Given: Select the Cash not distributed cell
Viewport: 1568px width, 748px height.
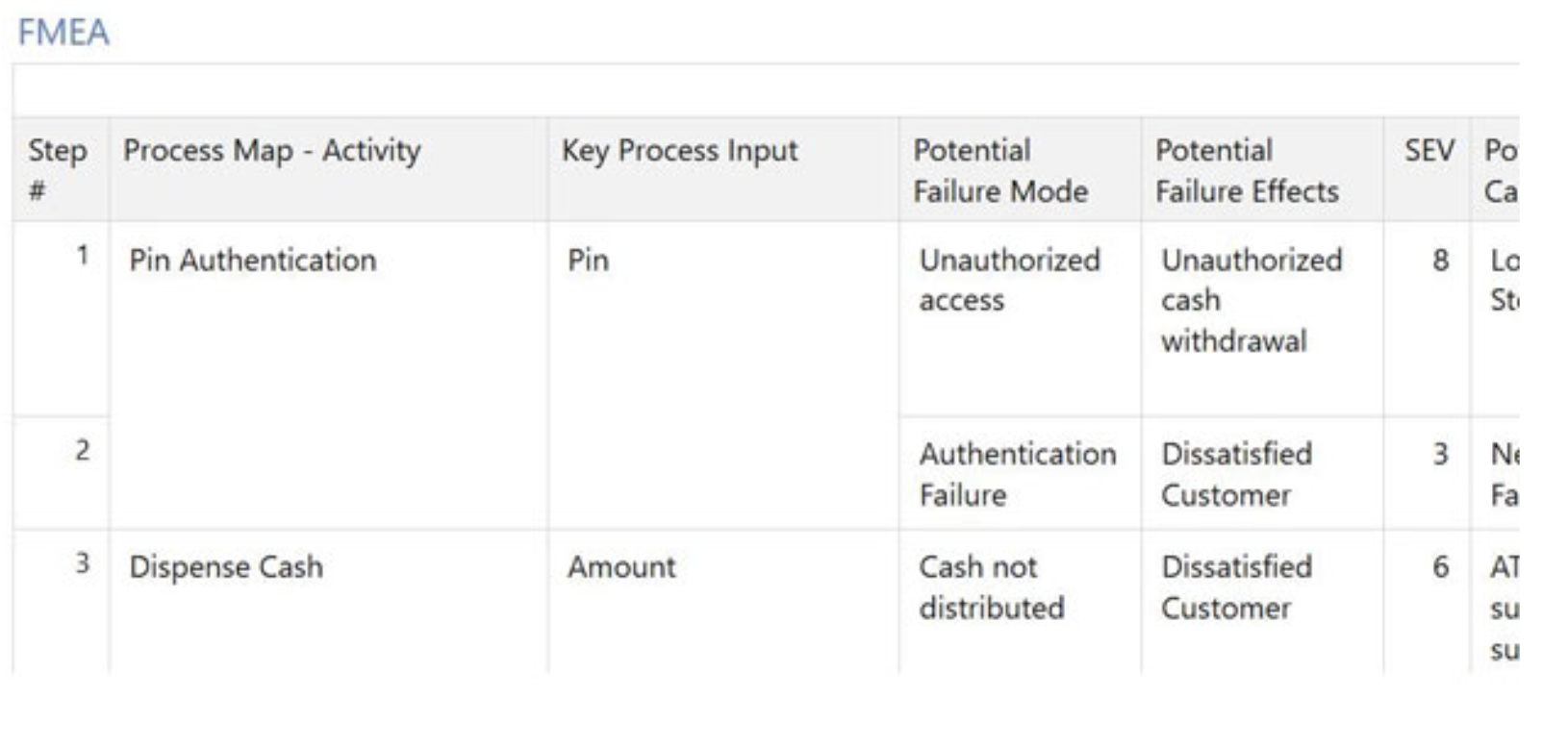Looking at the screenshot, I should coord(992,587).
